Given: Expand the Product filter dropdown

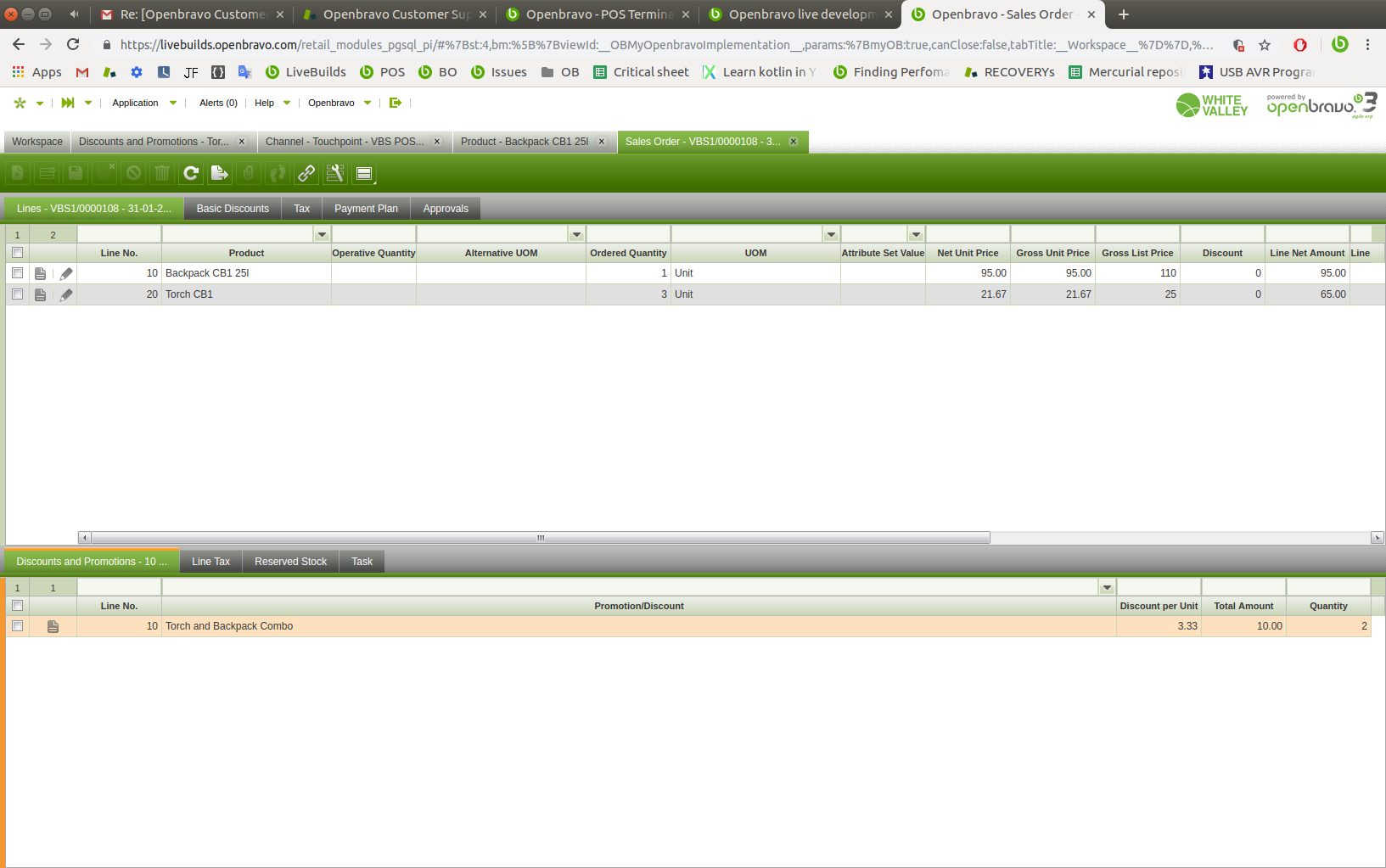Looking at the screenshot, I should pyautogui.click(x=323, y=234).
